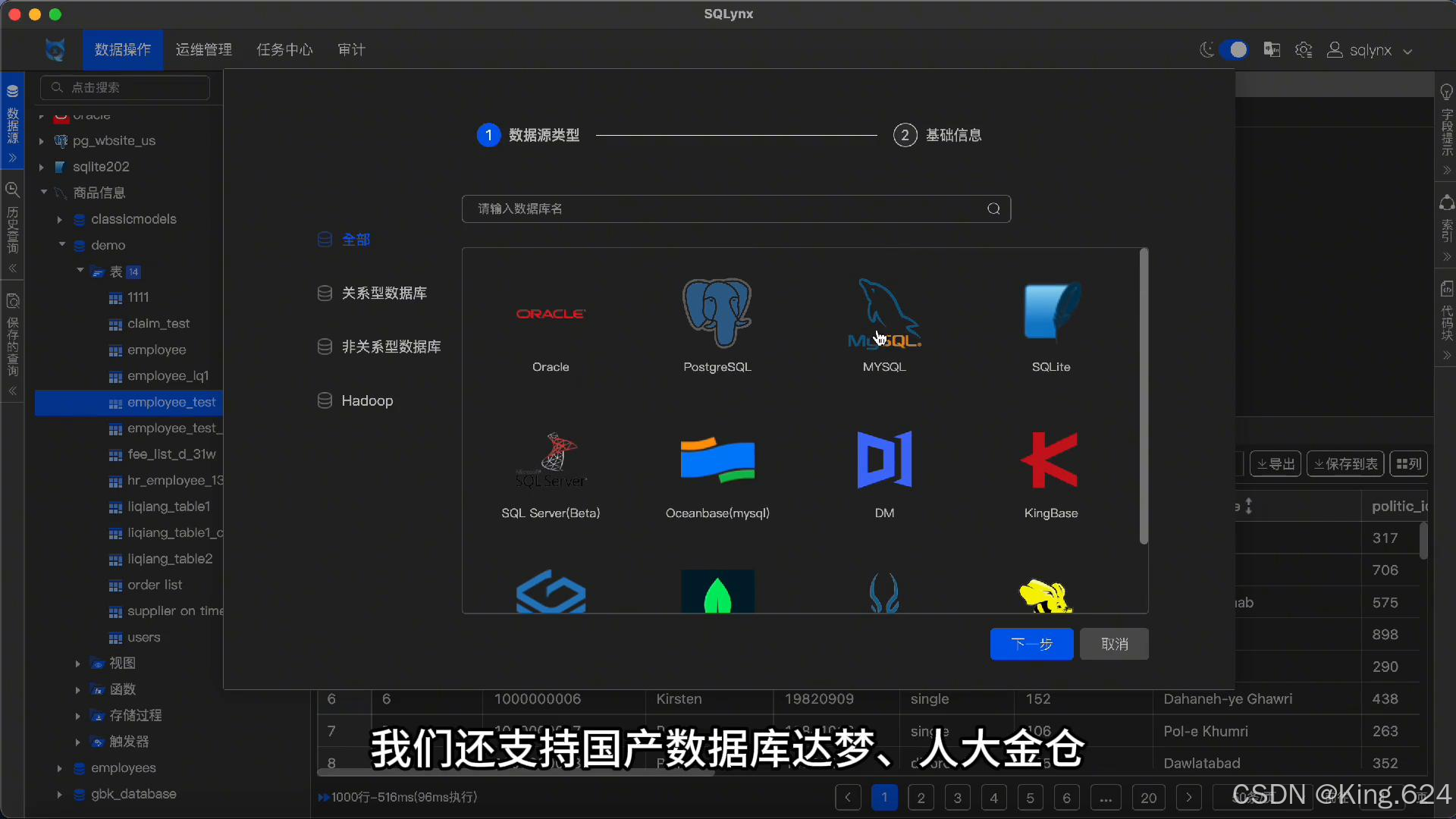Open the sqlynx user dropdown
This screenshot has width=1456, height=819.
(x=1370, y=51)
